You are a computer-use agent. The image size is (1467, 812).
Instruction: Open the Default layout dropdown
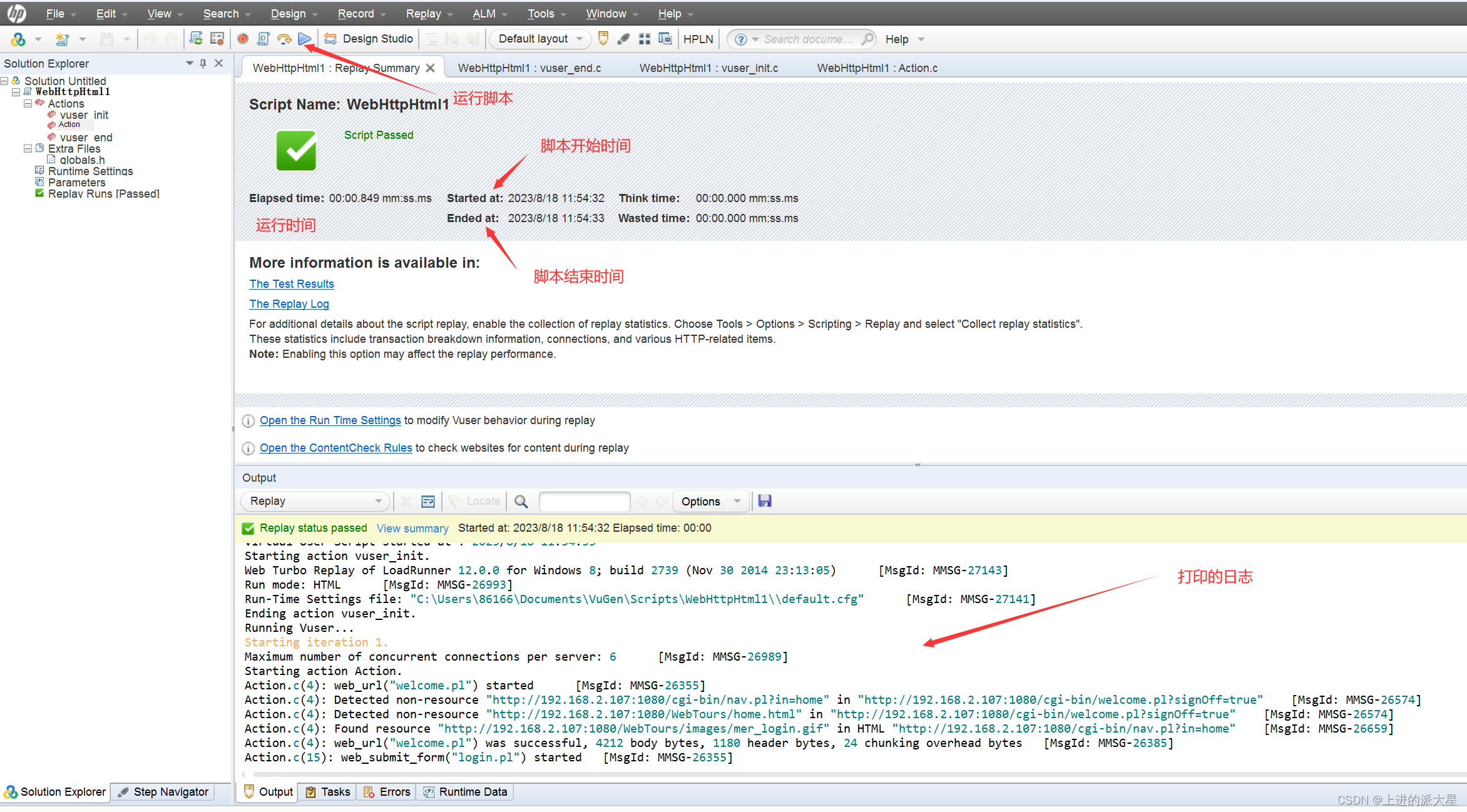click(540, 39)
